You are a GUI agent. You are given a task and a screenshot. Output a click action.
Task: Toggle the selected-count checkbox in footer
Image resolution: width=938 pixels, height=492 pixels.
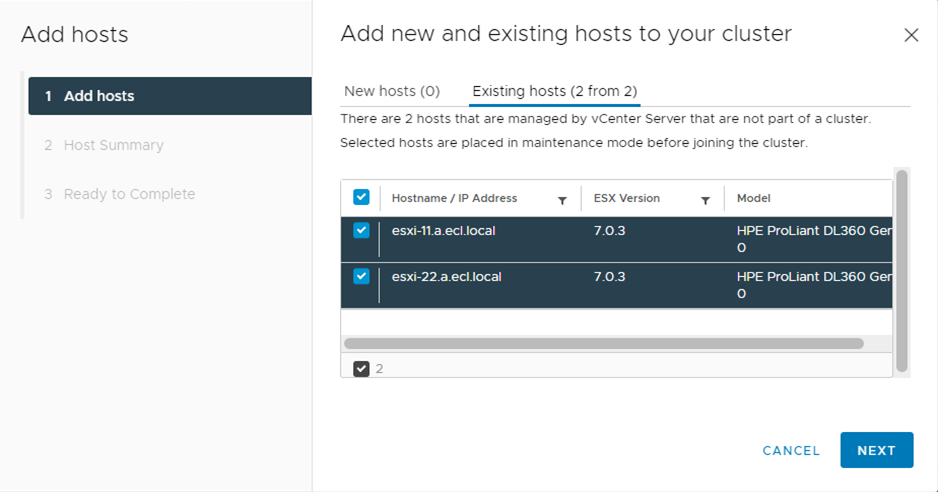pyautogui.click(x=361, y=368)
